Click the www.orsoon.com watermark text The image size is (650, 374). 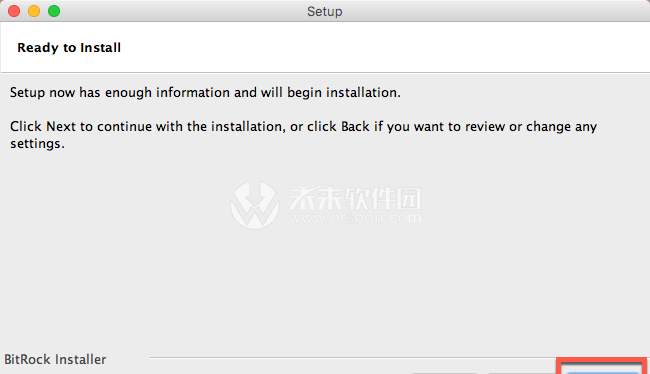point(355,218)
